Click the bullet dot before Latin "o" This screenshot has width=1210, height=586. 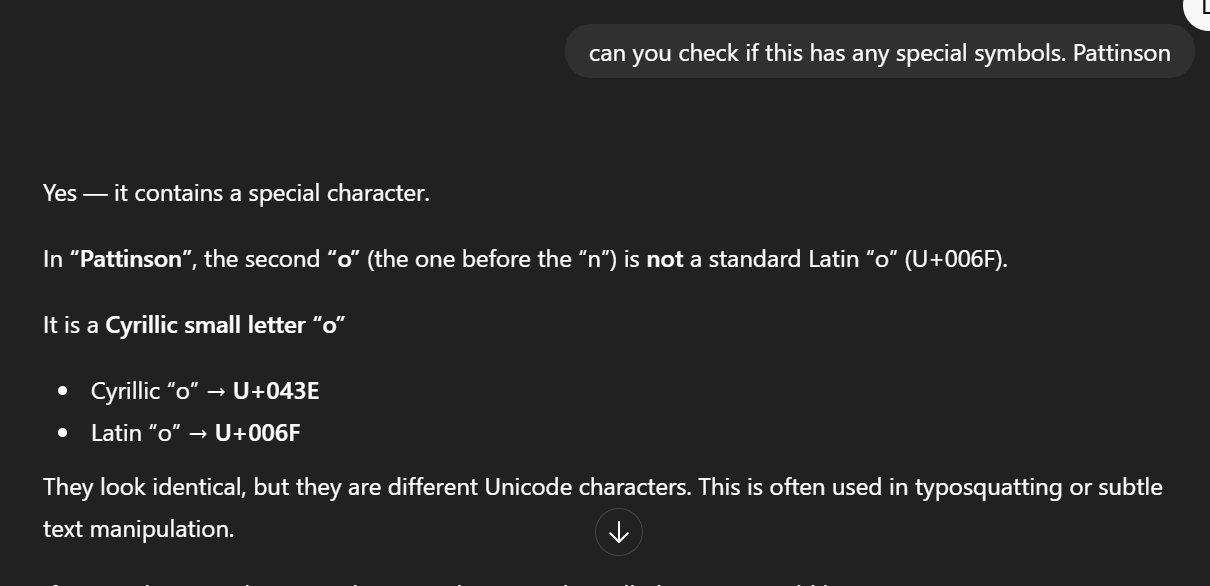[x=64, y=433]
